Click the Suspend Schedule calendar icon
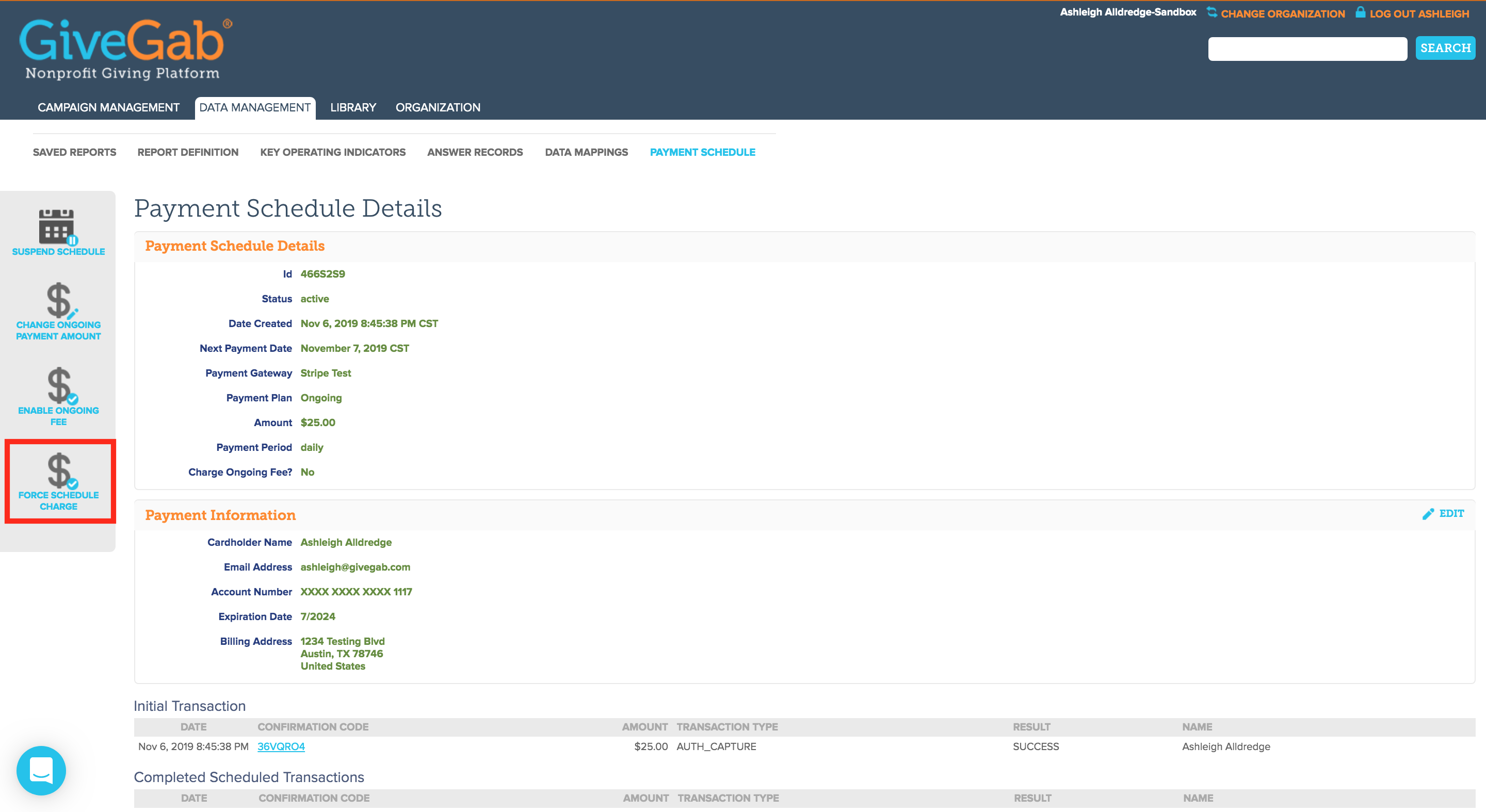The width and height of the screenshot is (1486, 812). click(x=58, y=227)
